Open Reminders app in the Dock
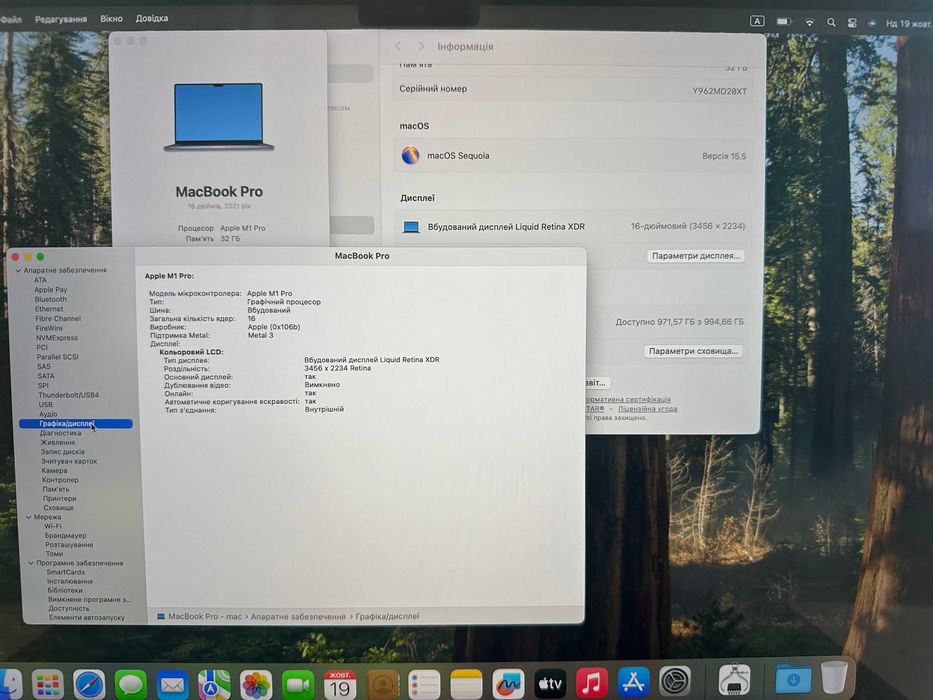933x700 pixels. point(424,685)
